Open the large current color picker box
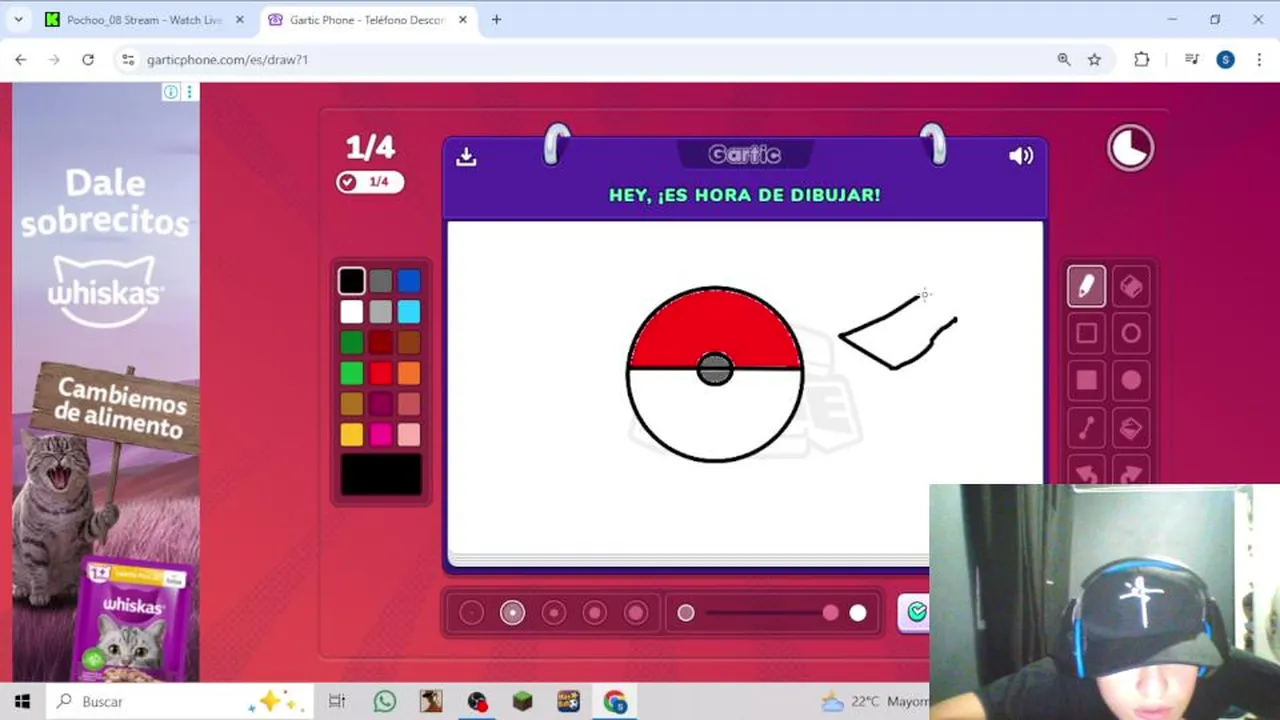 point(381,474)
